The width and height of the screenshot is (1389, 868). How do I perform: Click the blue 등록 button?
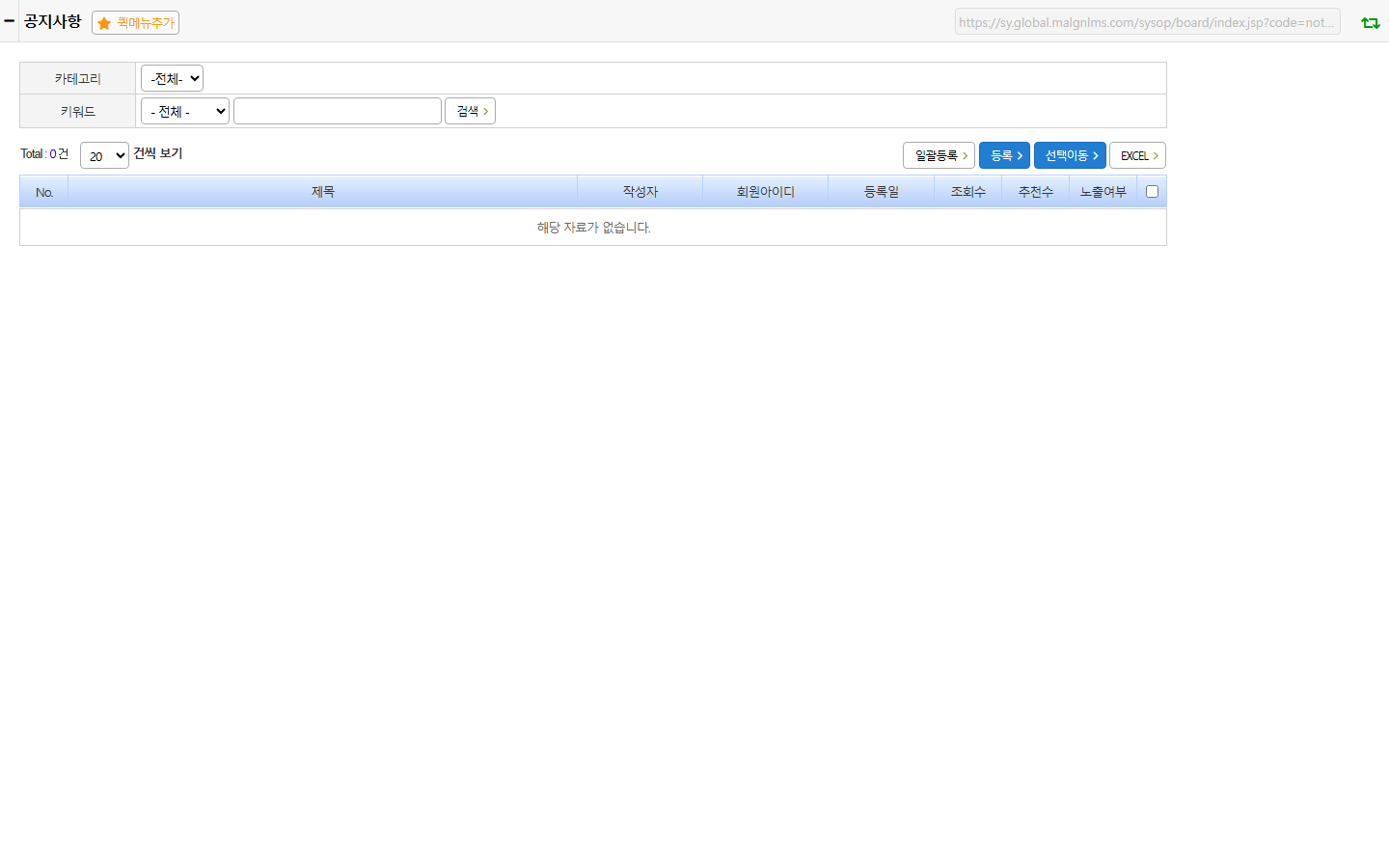(x=1004, y=155)
